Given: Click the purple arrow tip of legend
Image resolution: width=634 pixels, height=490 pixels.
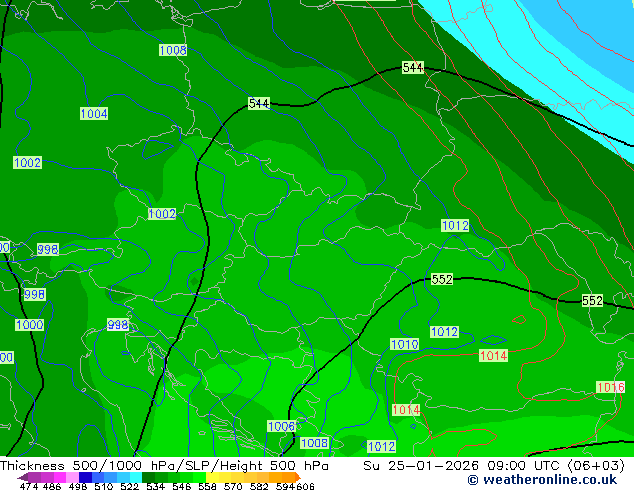Looking at the screenshot, I should [22, 478].
